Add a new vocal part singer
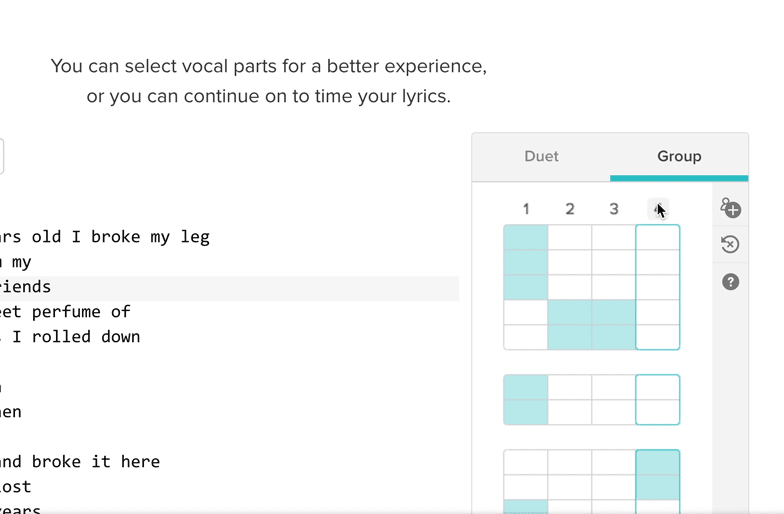The image size is (784, 514). point(730,208)
